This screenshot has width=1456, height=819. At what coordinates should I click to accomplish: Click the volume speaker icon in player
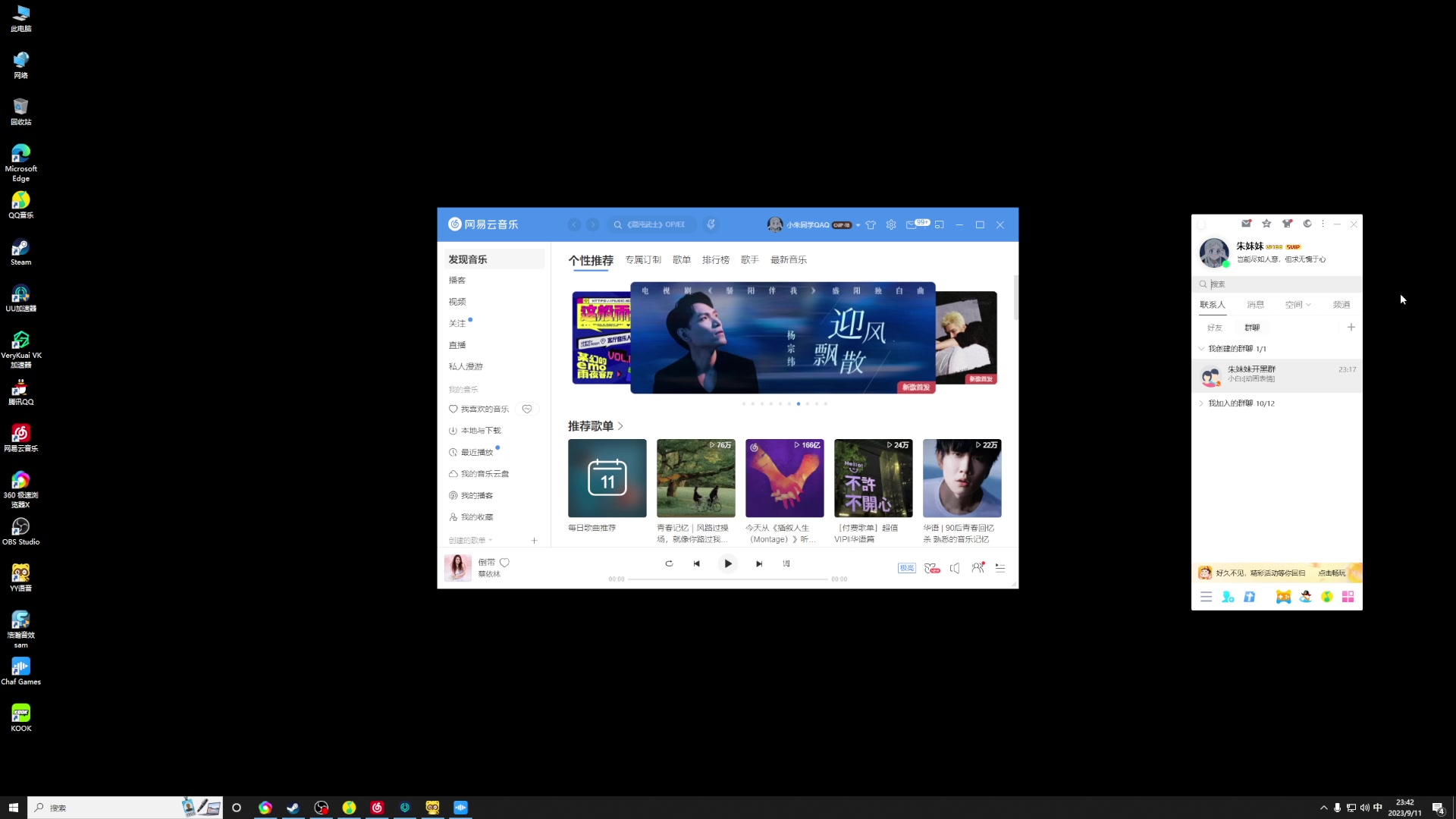point(955,568)
